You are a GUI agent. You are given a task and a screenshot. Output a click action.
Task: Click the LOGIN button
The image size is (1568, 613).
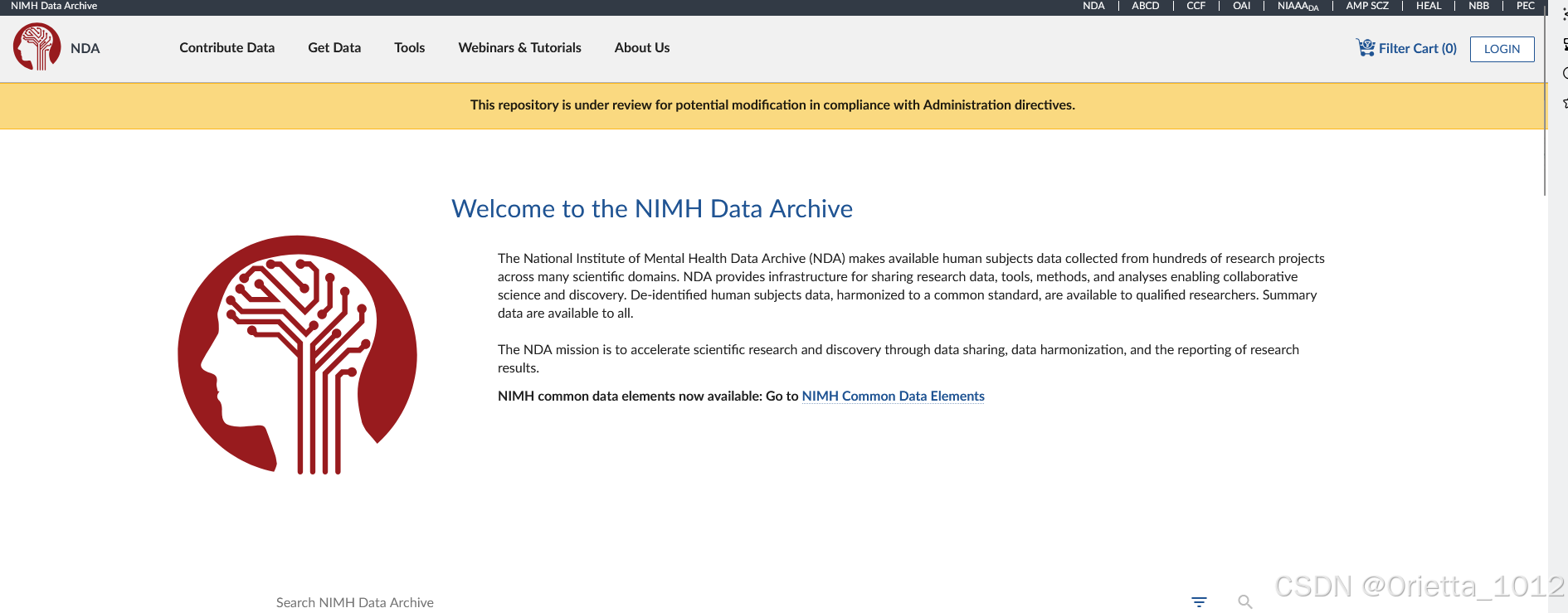(1502, 49)
